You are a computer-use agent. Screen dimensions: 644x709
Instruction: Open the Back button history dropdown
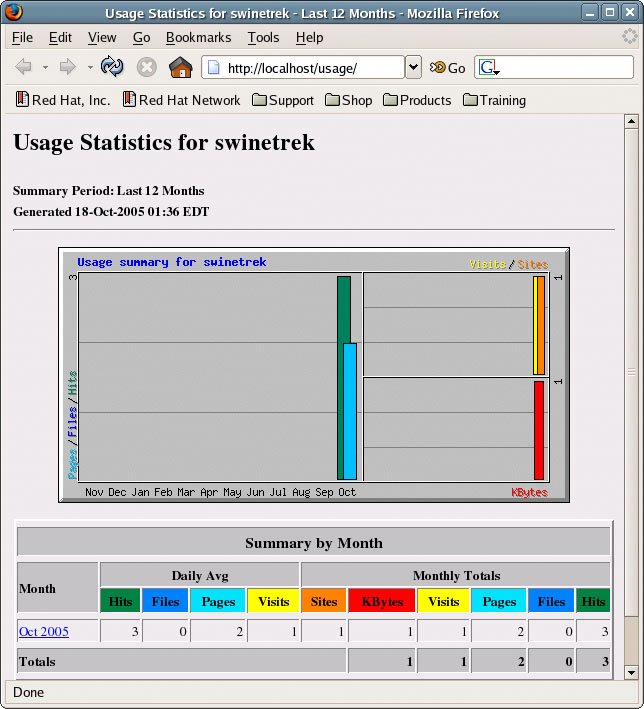click(x=45, y=68)
